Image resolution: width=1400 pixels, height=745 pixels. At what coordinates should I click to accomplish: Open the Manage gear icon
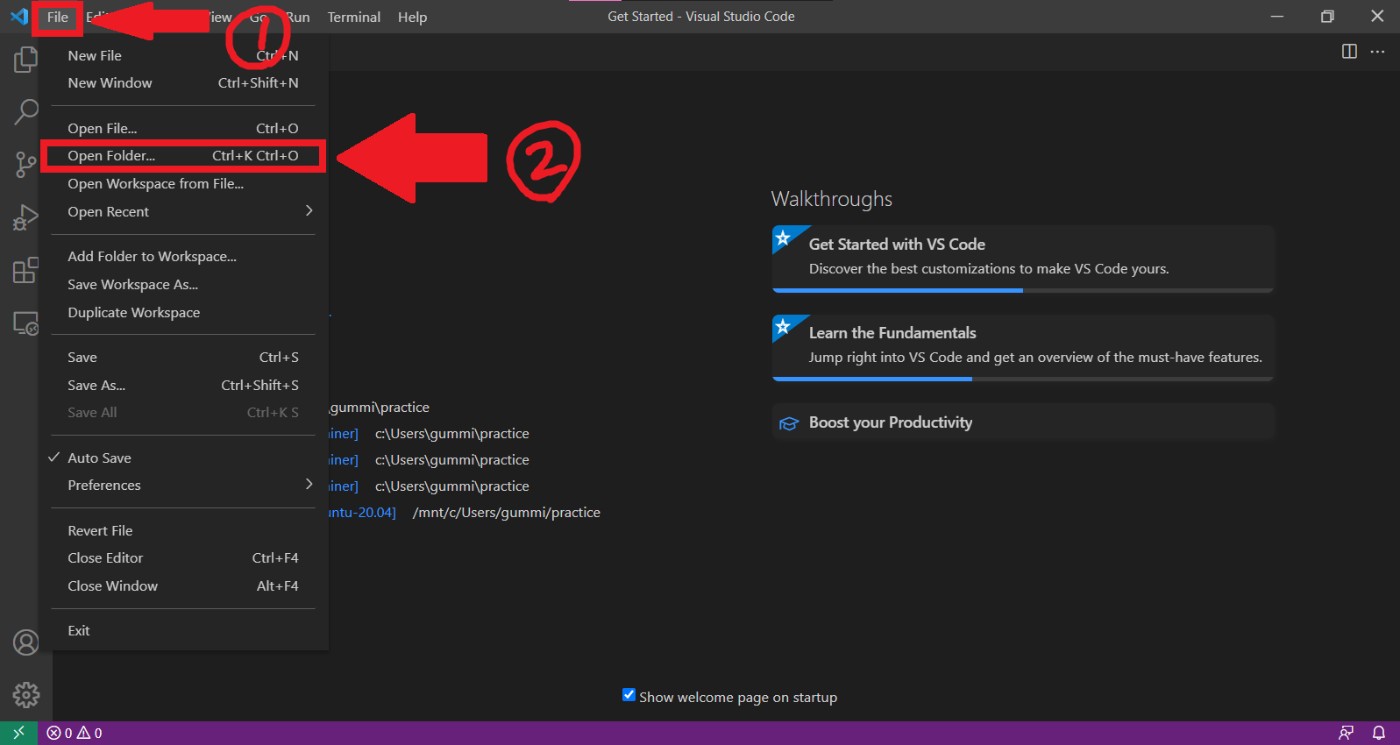click(26, 695)
